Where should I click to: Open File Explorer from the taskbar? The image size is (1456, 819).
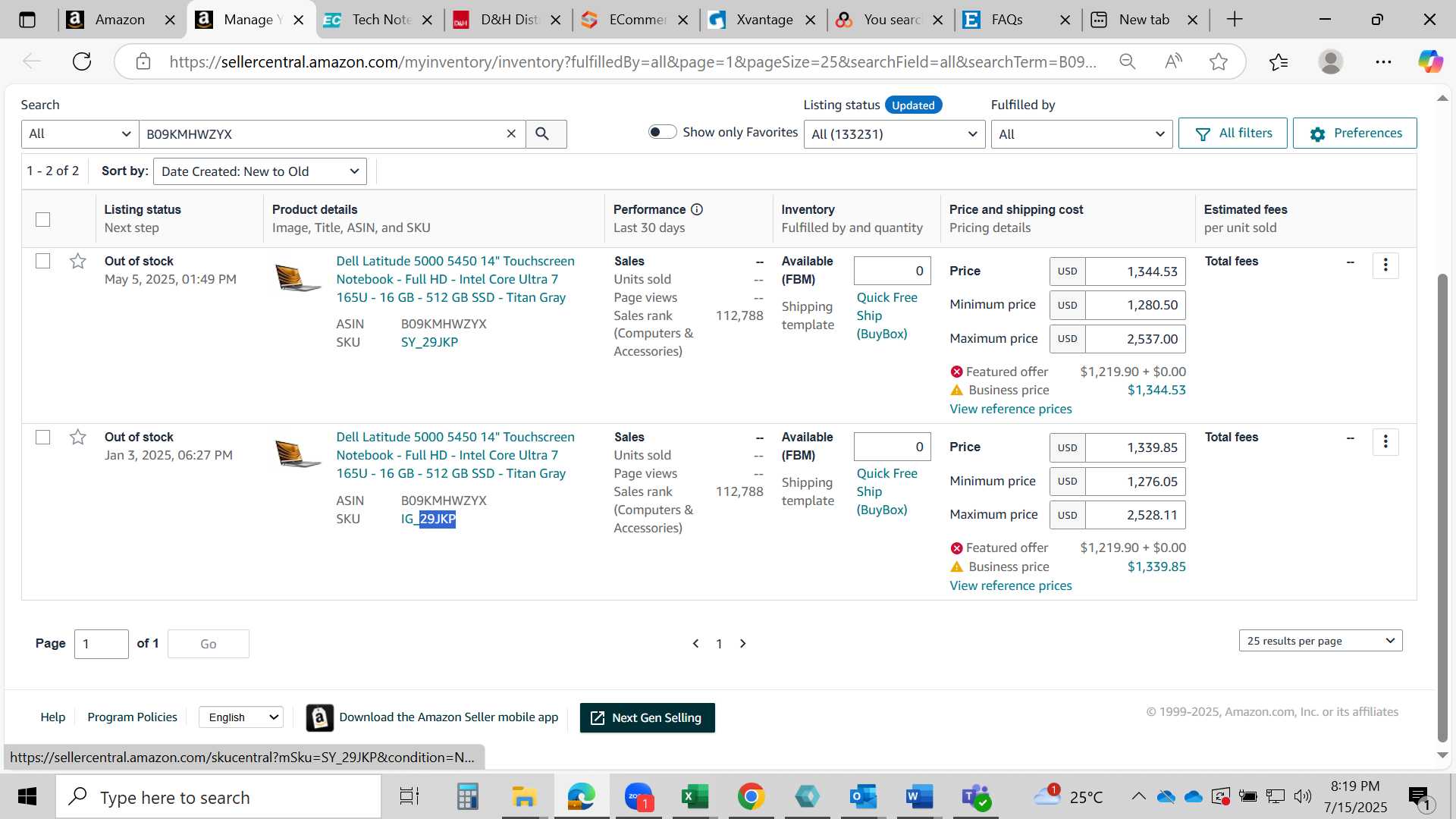[523, 797]
